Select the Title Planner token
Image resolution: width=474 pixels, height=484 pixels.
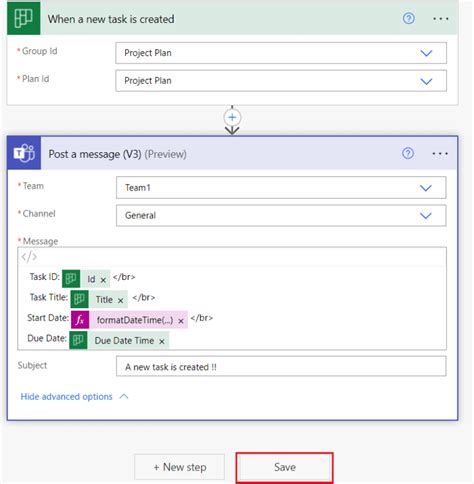coord(99,299)
